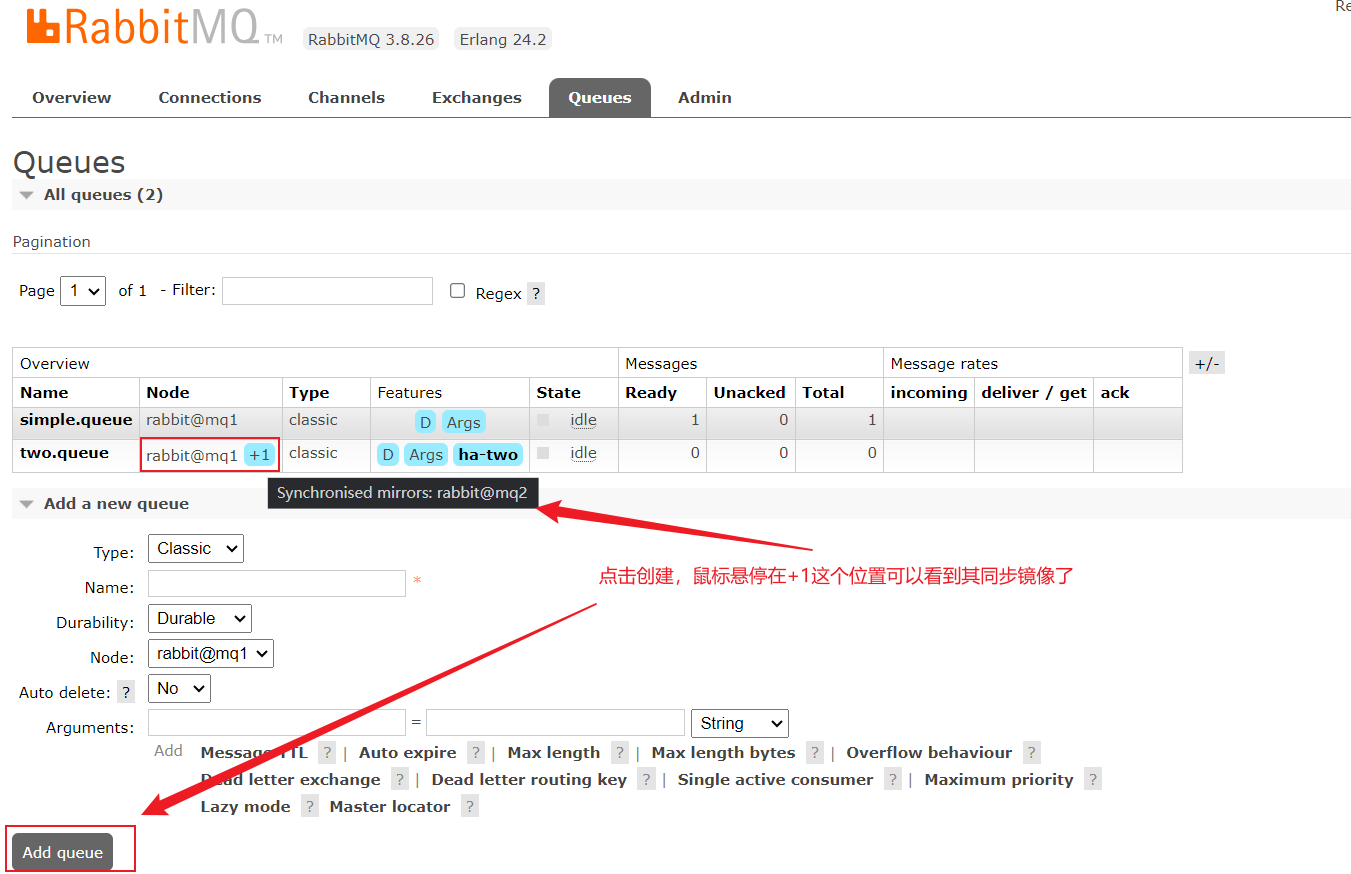
Task: Open the Auto delete help icon
Action: point(126,692)
